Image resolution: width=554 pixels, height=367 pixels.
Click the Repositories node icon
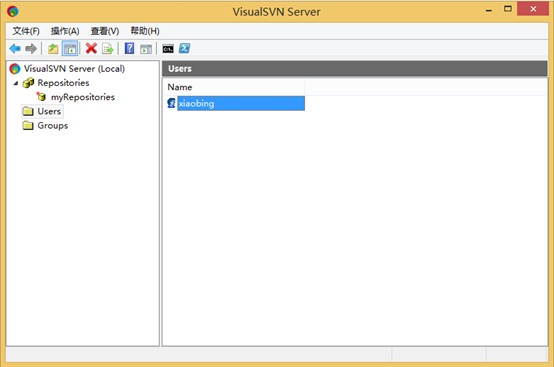pyautogui.click(x=28, y=83)
